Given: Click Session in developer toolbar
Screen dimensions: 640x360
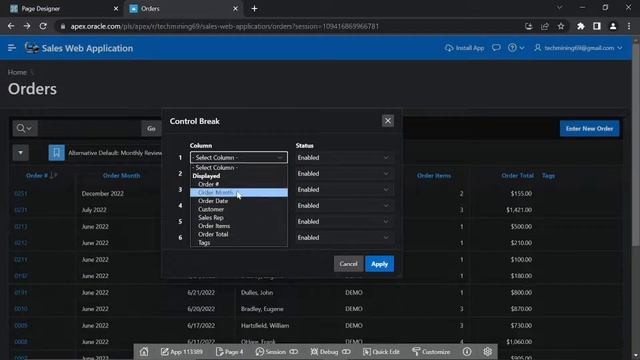Looking at the screenshot, I should click(276, 351).
